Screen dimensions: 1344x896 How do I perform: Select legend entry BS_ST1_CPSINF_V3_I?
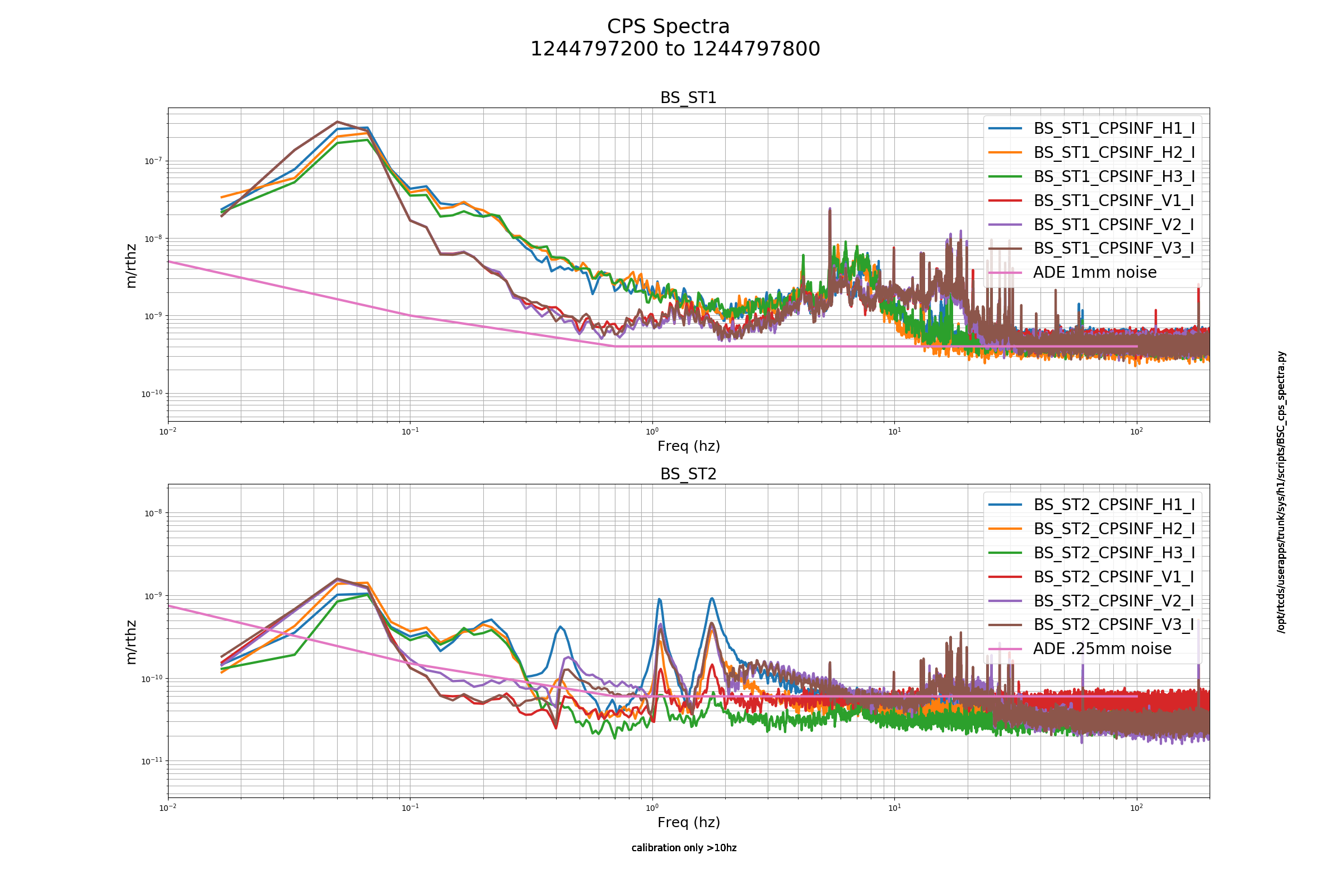(x=1114, y=248)
